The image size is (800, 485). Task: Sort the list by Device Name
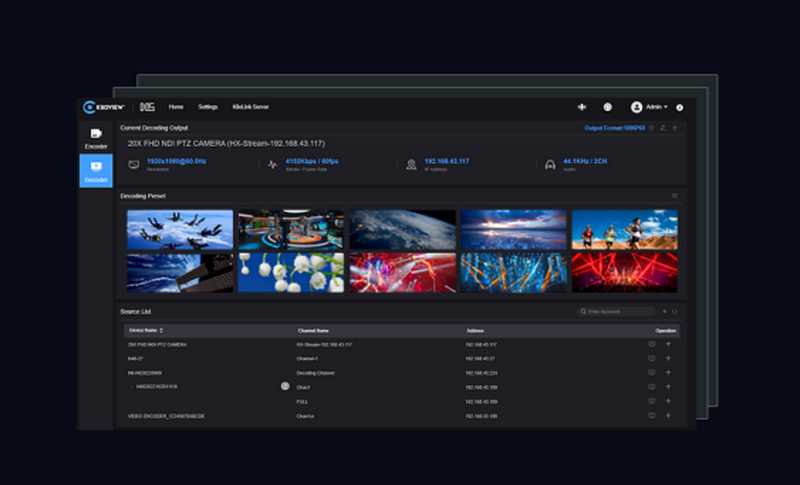pos(161,330)
